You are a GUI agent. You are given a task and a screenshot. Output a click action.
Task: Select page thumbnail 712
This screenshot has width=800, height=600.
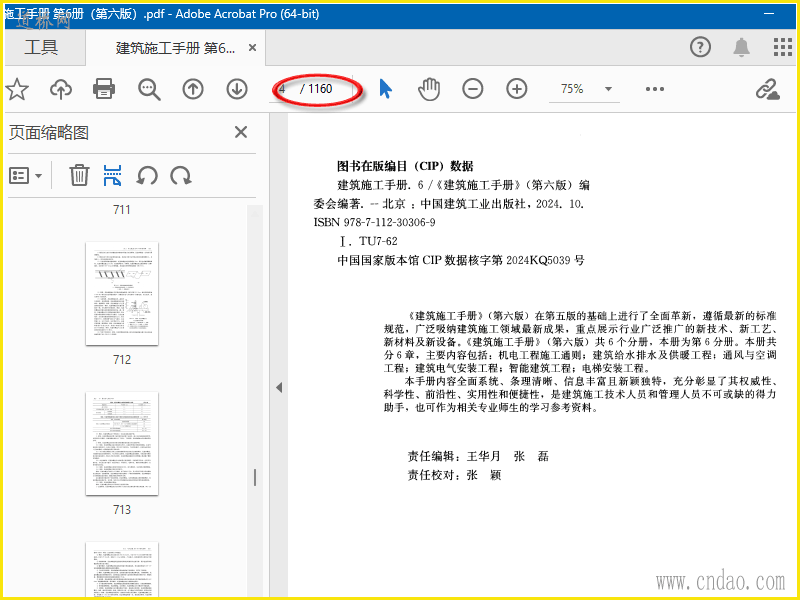coord(122,294)
